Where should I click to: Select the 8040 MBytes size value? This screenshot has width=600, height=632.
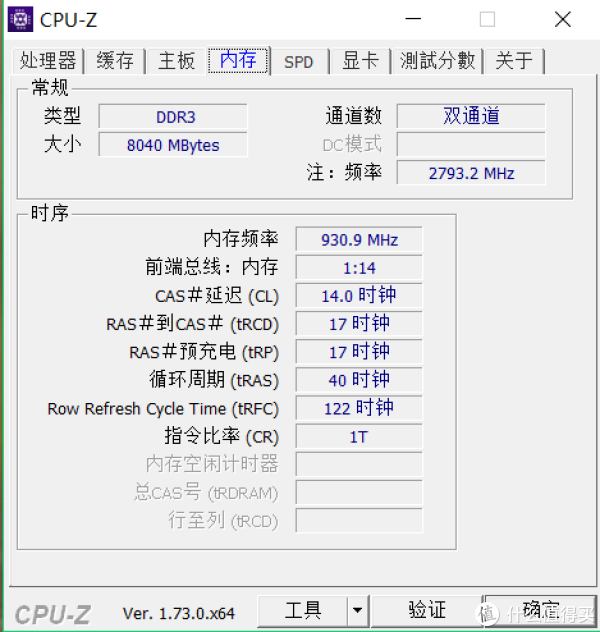[173, 145]
